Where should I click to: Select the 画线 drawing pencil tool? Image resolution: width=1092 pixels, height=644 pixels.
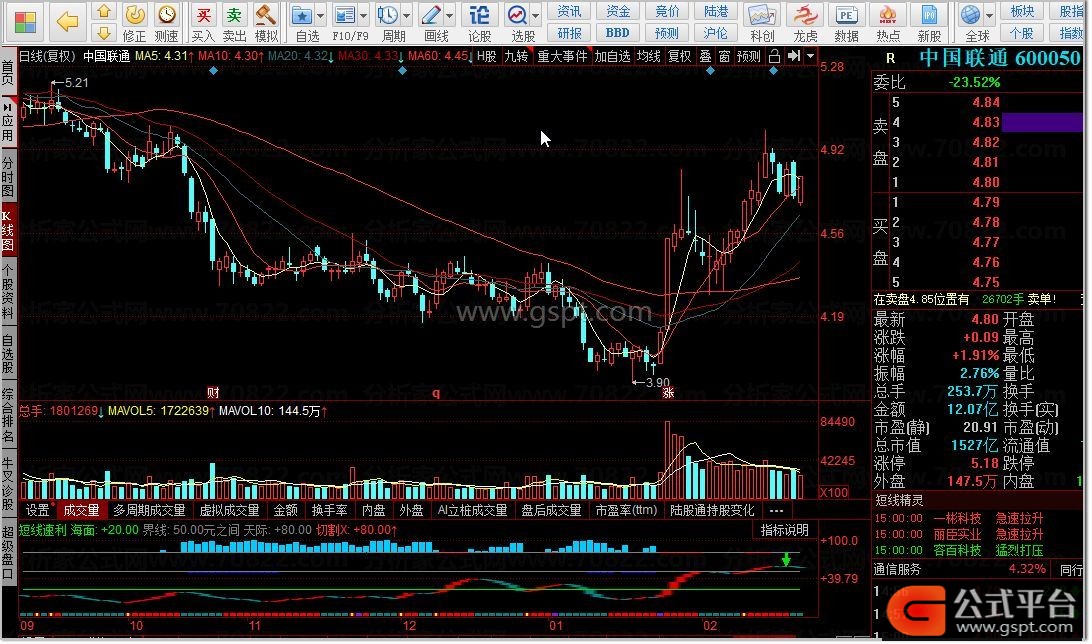(432, 22)
